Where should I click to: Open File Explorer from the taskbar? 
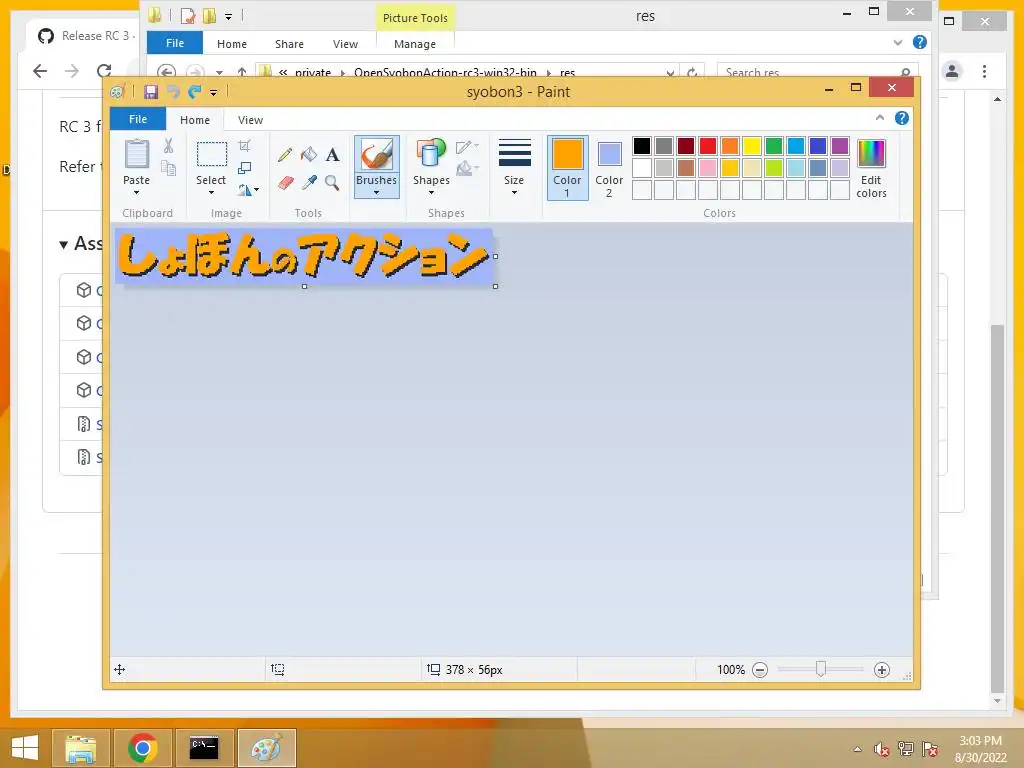[x=80, y=748]
